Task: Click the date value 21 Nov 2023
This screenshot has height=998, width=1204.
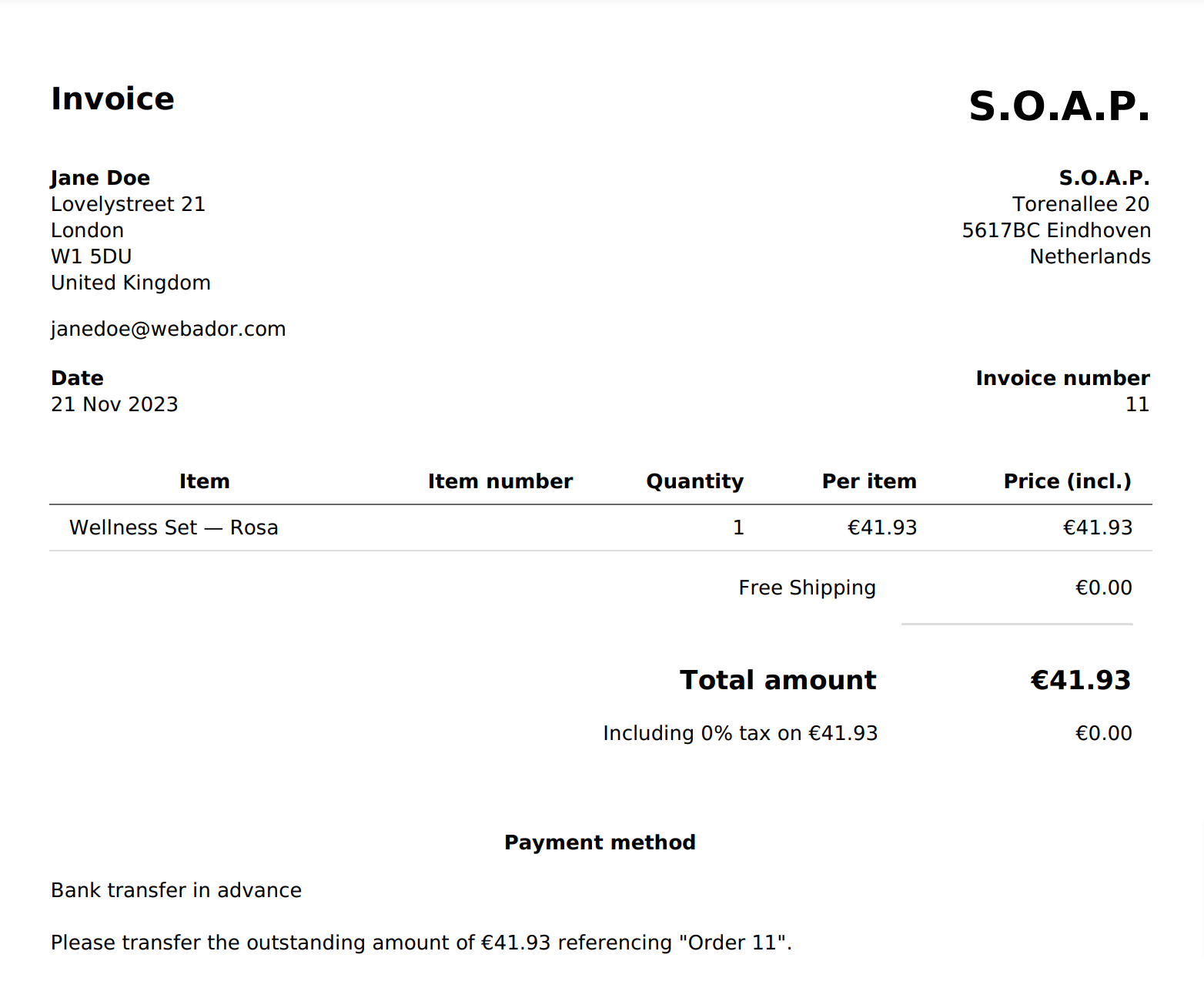Action: (114, 404)
